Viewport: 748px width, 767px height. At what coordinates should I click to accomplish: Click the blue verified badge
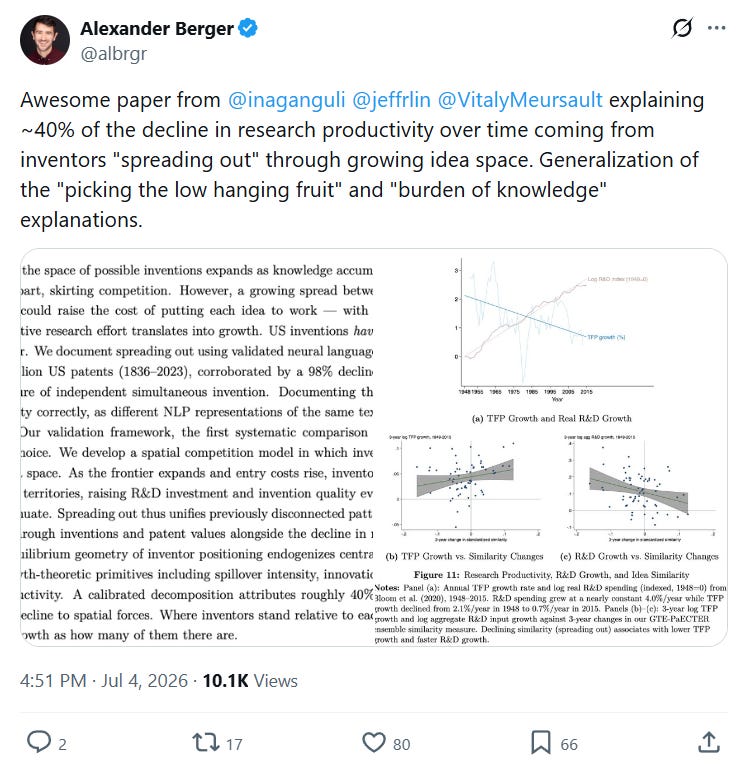pos(248,28)
